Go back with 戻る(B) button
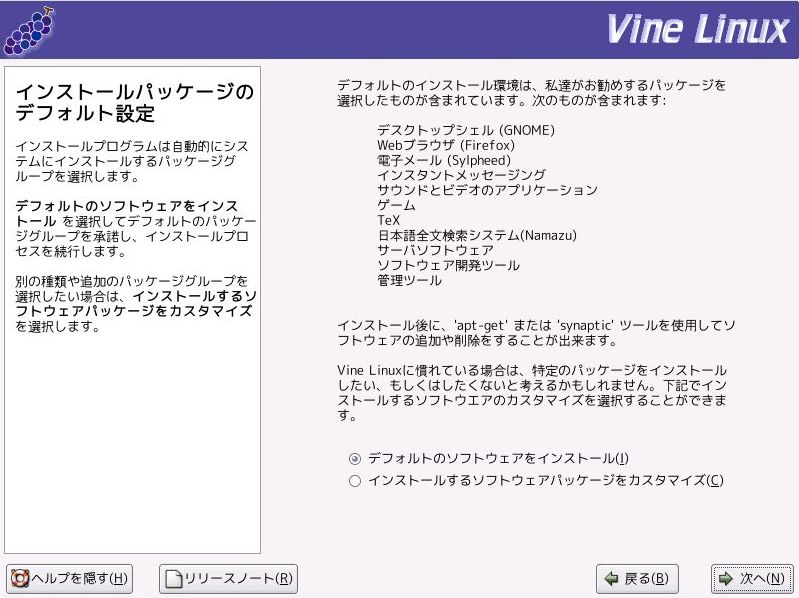Viewport: 799px width, 598px height. [637, 579]
